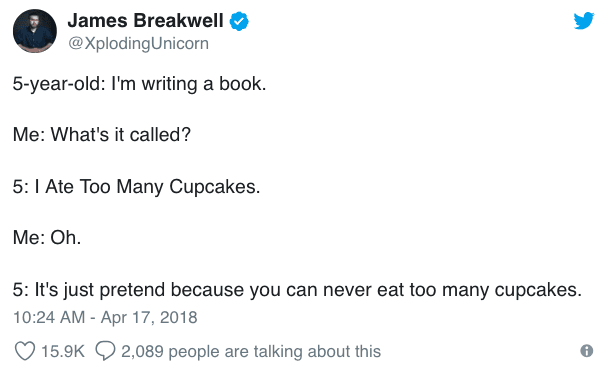Click the word 'Breakwell' in the author name
The image size is (613, 369).
tap(179, 21)
